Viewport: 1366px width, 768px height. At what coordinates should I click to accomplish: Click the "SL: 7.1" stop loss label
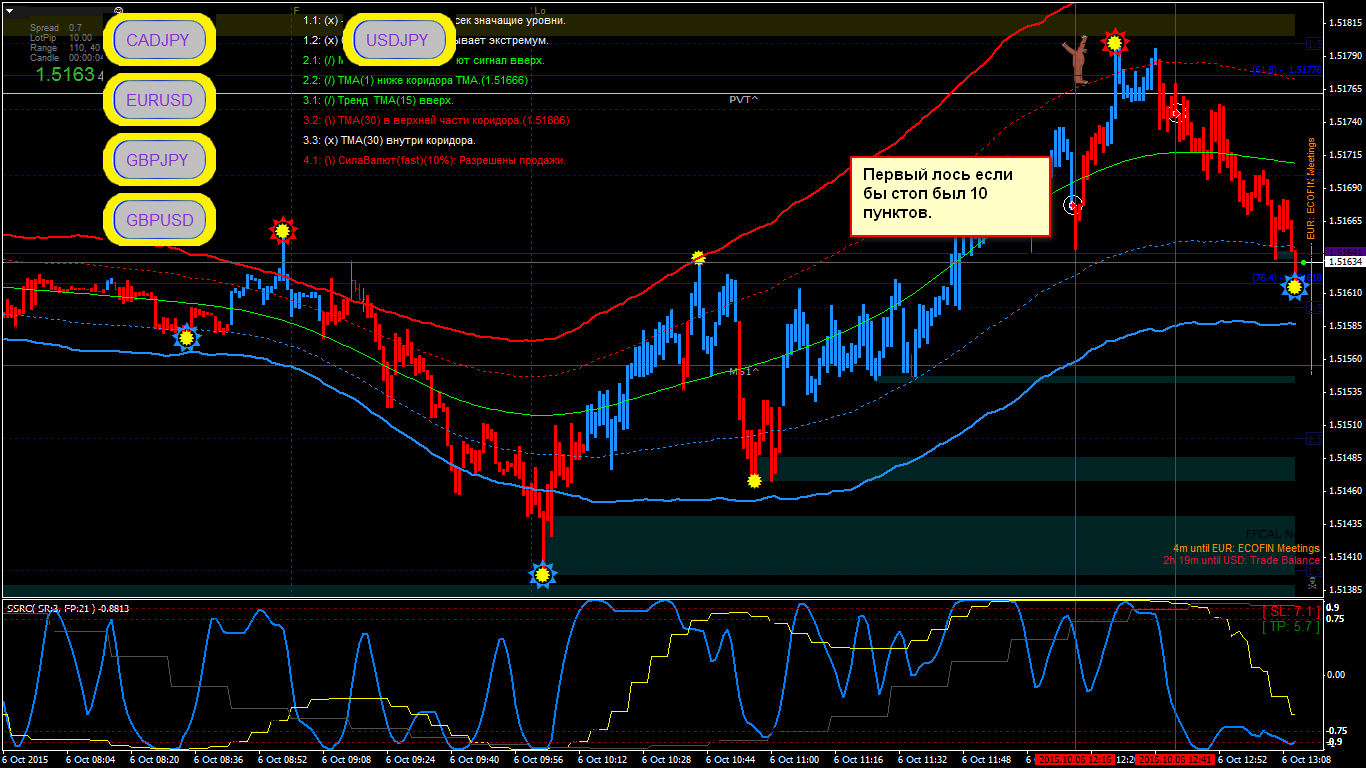coord(1291,611)
